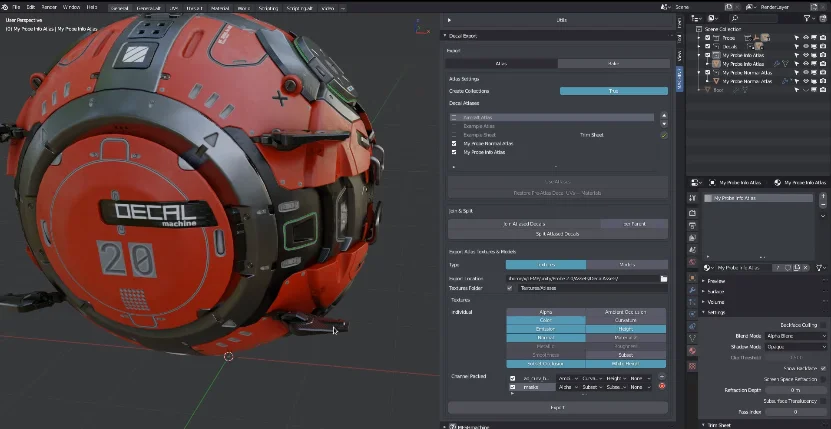Open masks row None channel dropdown

pyautogui.click(x=640, y=387)
